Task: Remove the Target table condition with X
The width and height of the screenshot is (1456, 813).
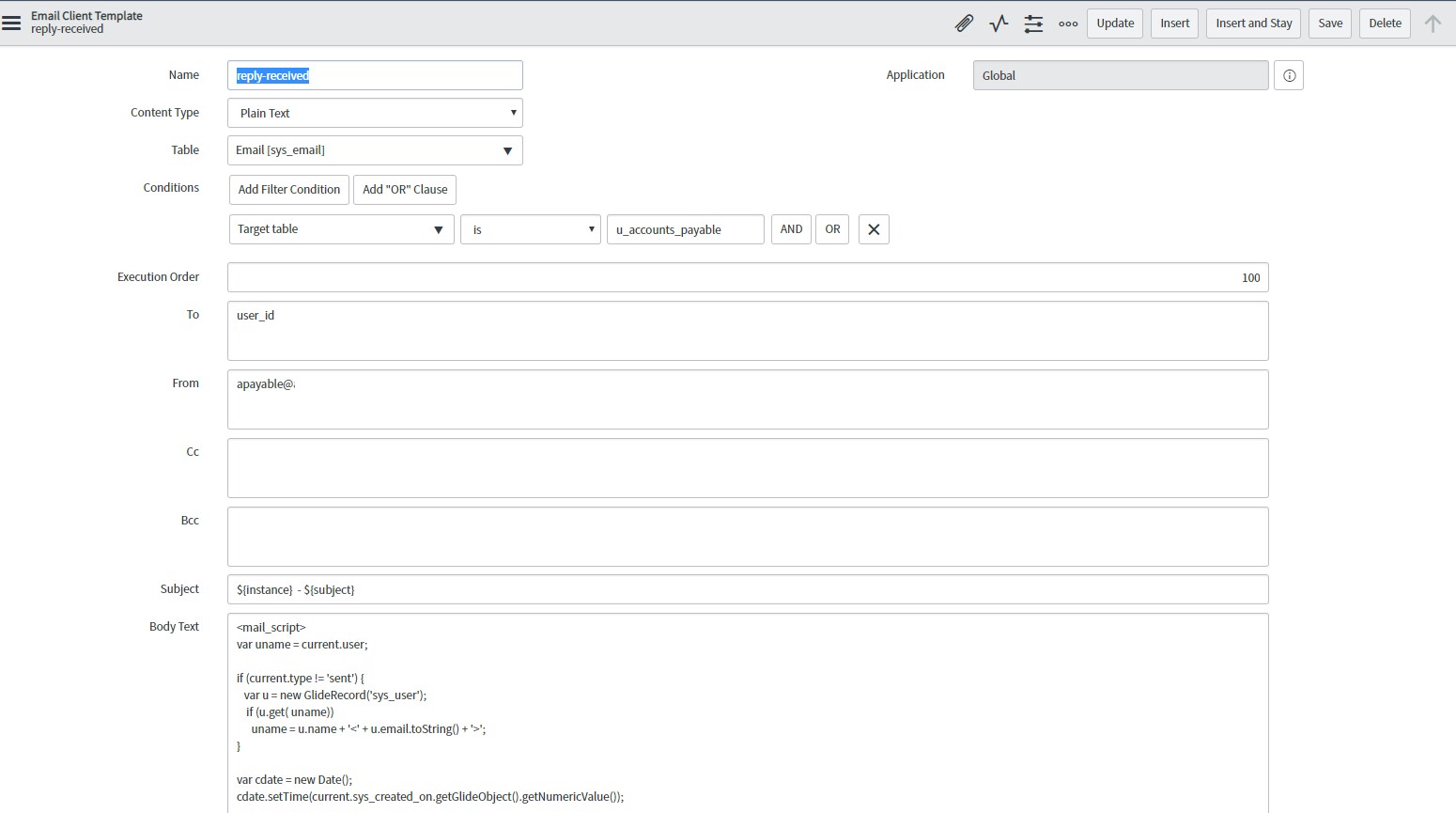Action: pyautogui.click(x=874, y=229)
